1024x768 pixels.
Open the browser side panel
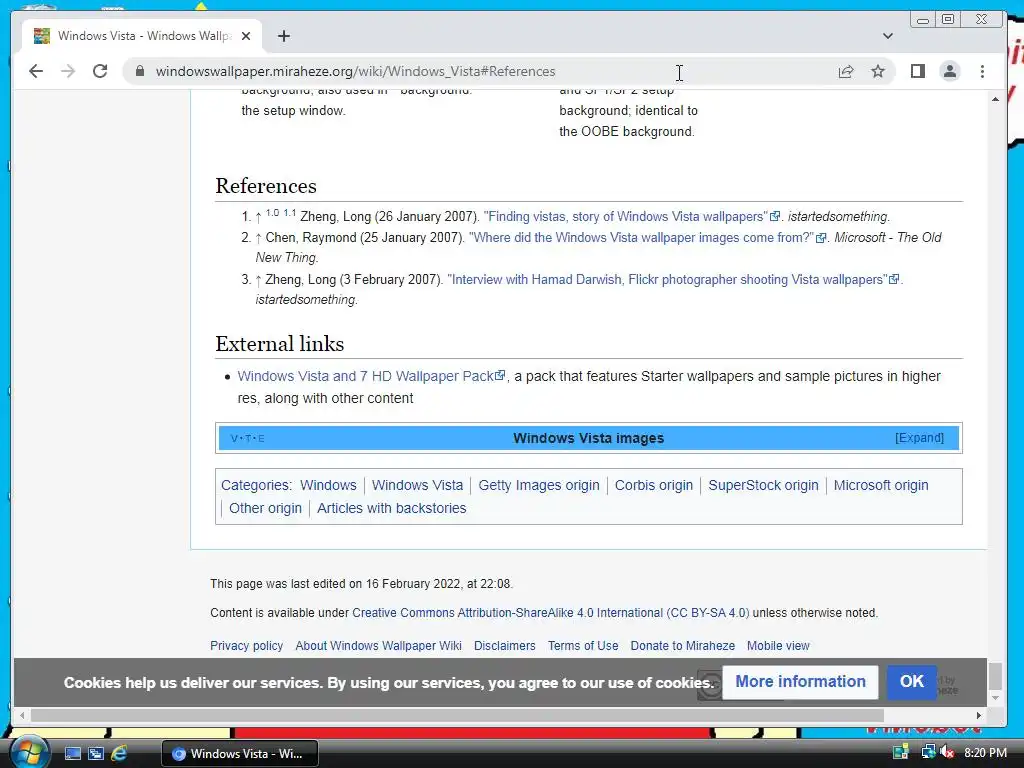918,71
